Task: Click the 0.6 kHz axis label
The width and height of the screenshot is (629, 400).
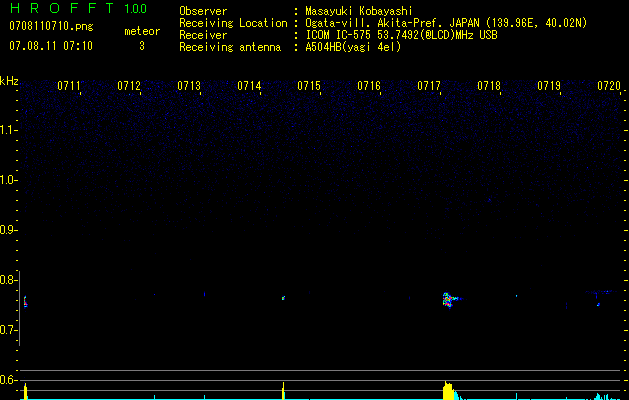Action: coord(7,380)
